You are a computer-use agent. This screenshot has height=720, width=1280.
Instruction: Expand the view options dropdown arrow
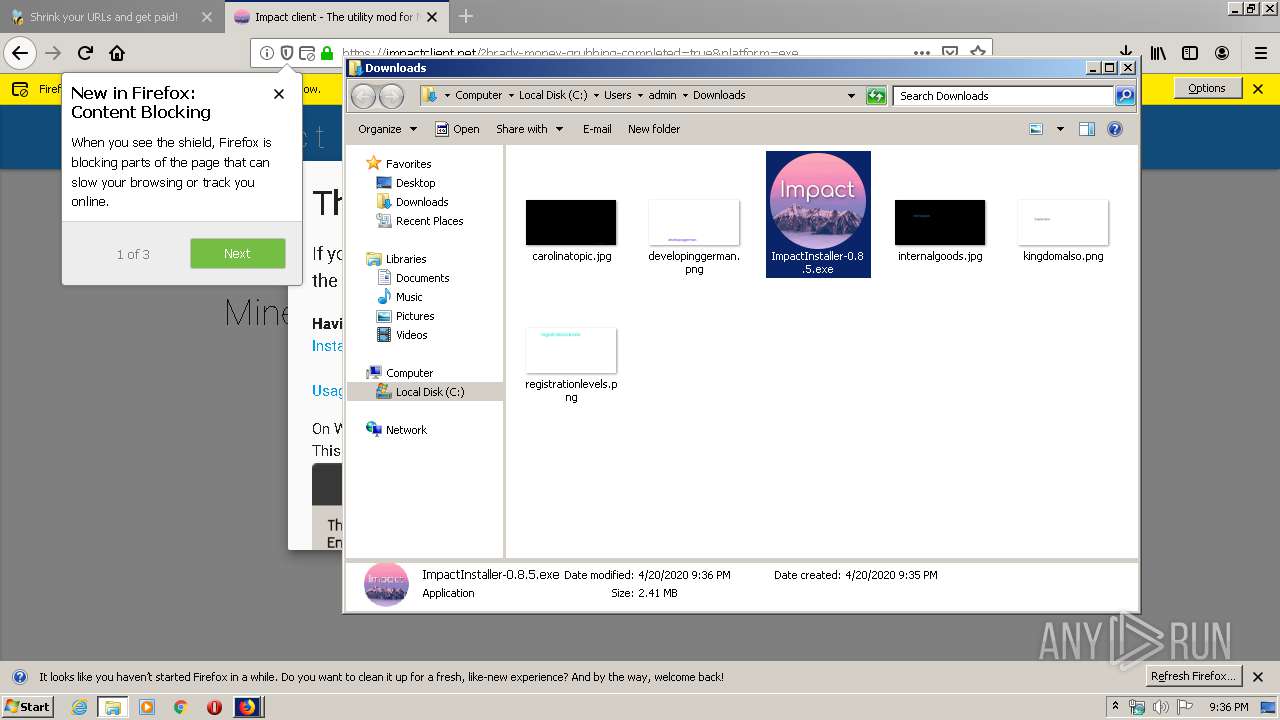coord(1060,129)
